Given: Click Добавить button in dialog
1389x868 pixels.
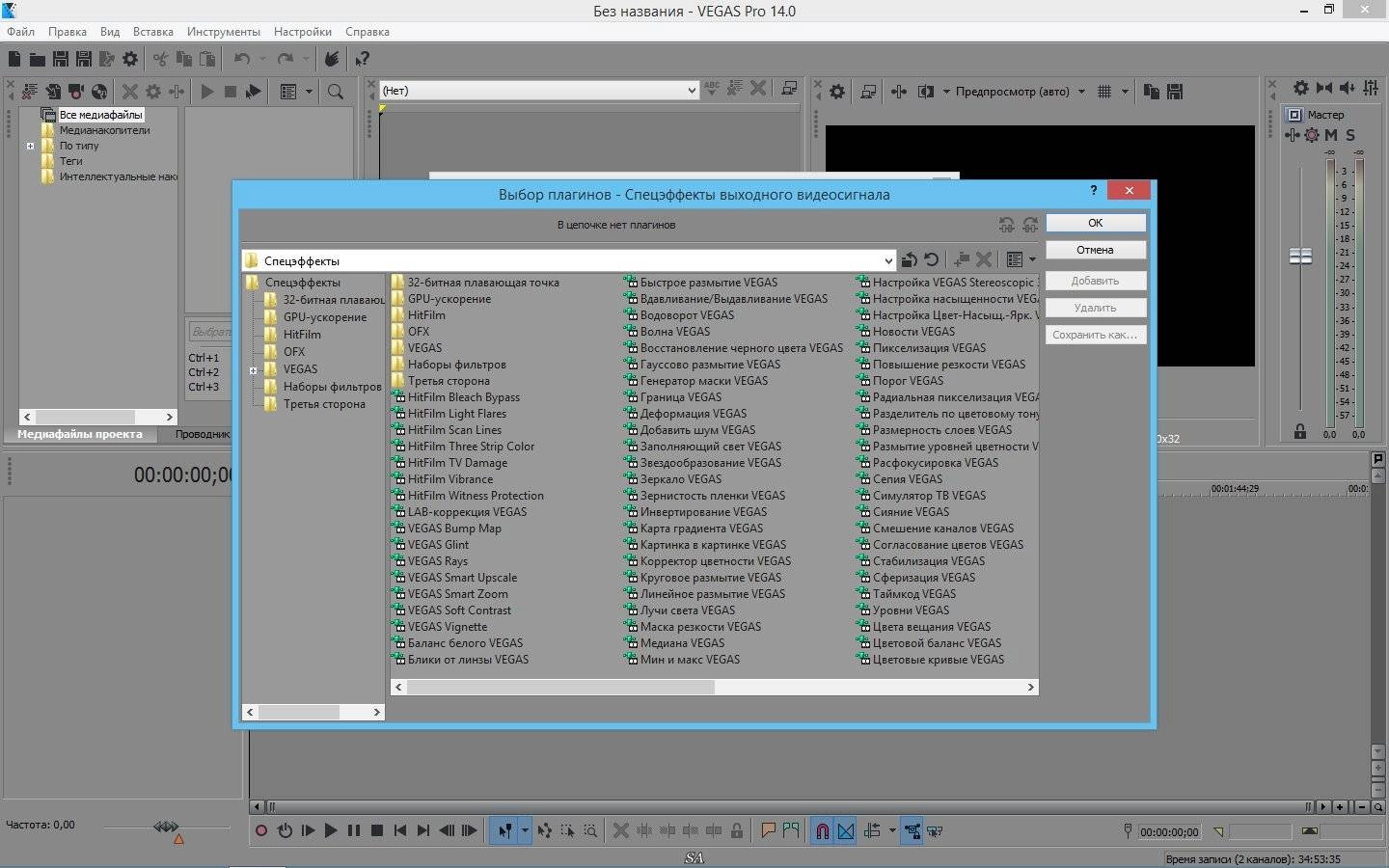Looking at the screenshot, I should click(x=1096, y=281).
